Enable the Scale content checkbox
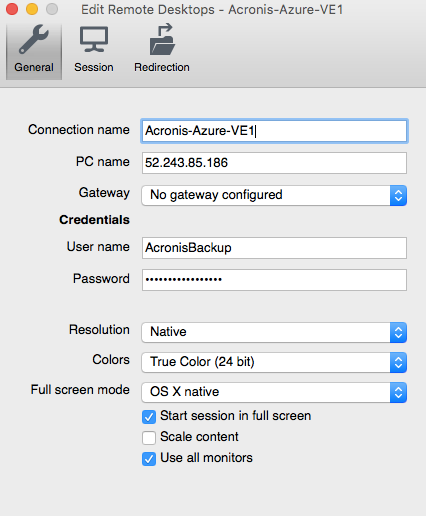This screenshot has width=426, height=516. coord(149,438)
